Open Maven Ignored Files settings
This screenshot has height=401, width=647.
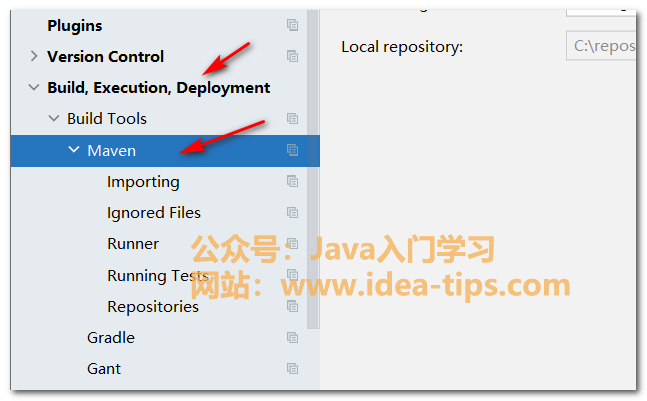(154, 213)
